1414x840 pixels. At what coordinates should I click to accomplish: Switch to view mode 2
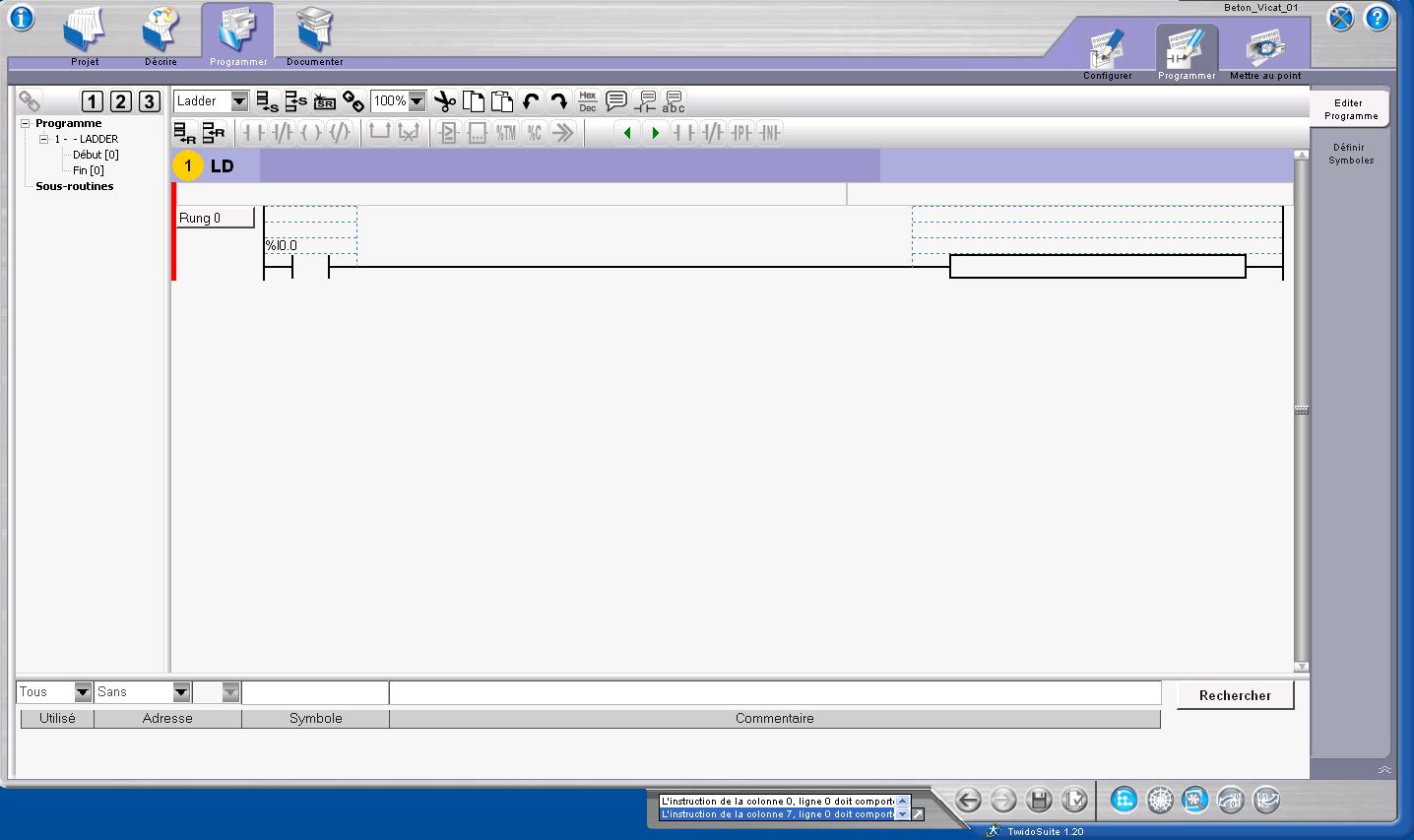coord(121,101)
